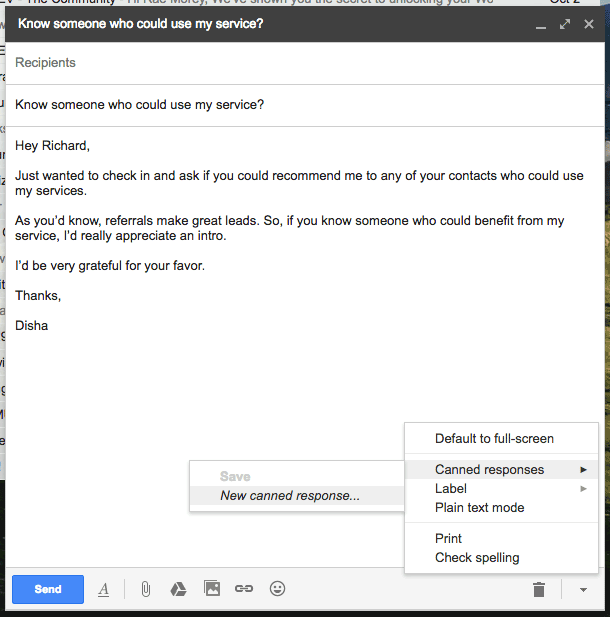
Task: Attach files using the paperclip icon
Action: (x=145, y=589)
